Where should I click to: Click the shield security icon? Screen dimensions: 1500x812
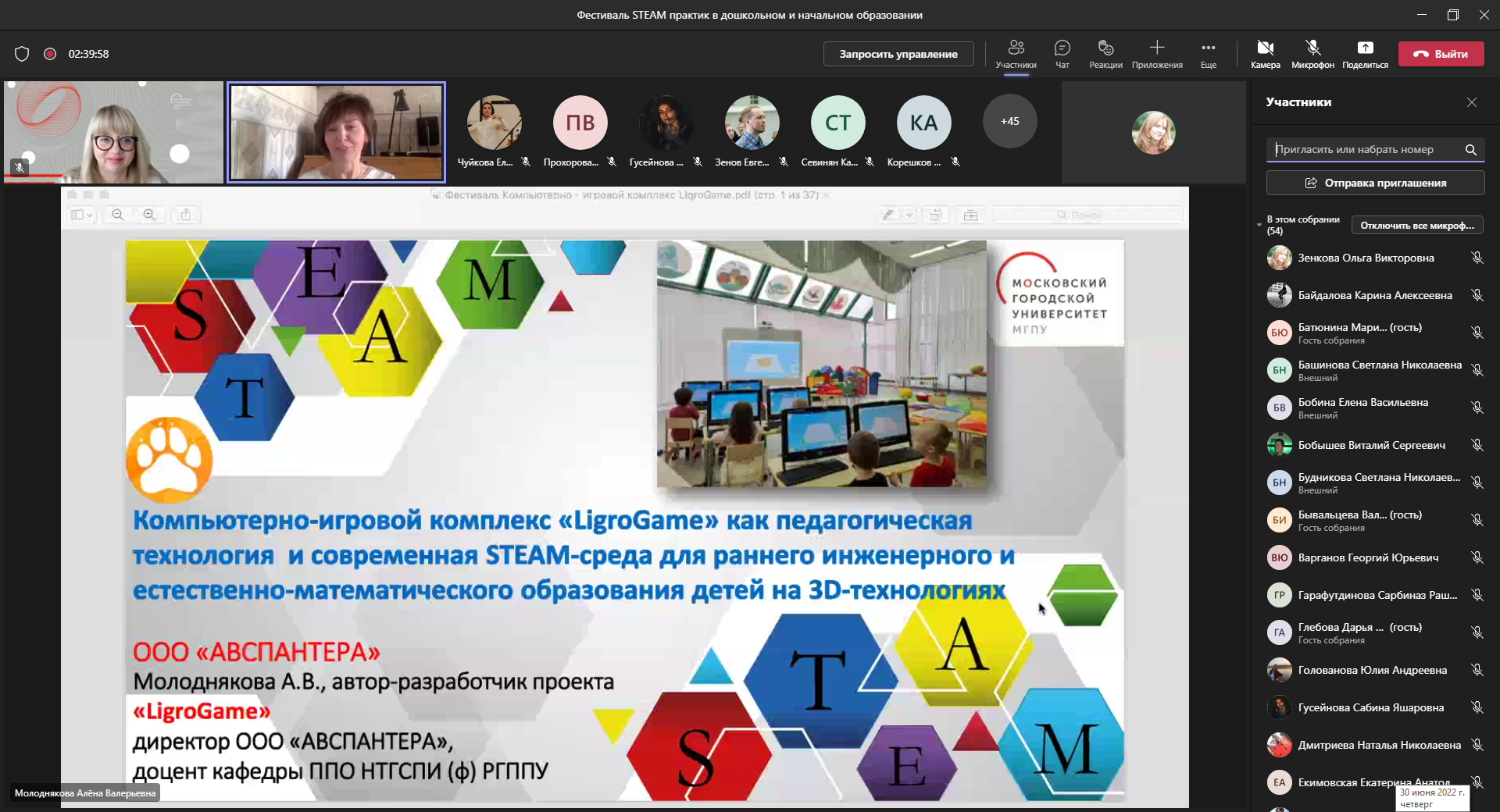click(x=22, y=54)
